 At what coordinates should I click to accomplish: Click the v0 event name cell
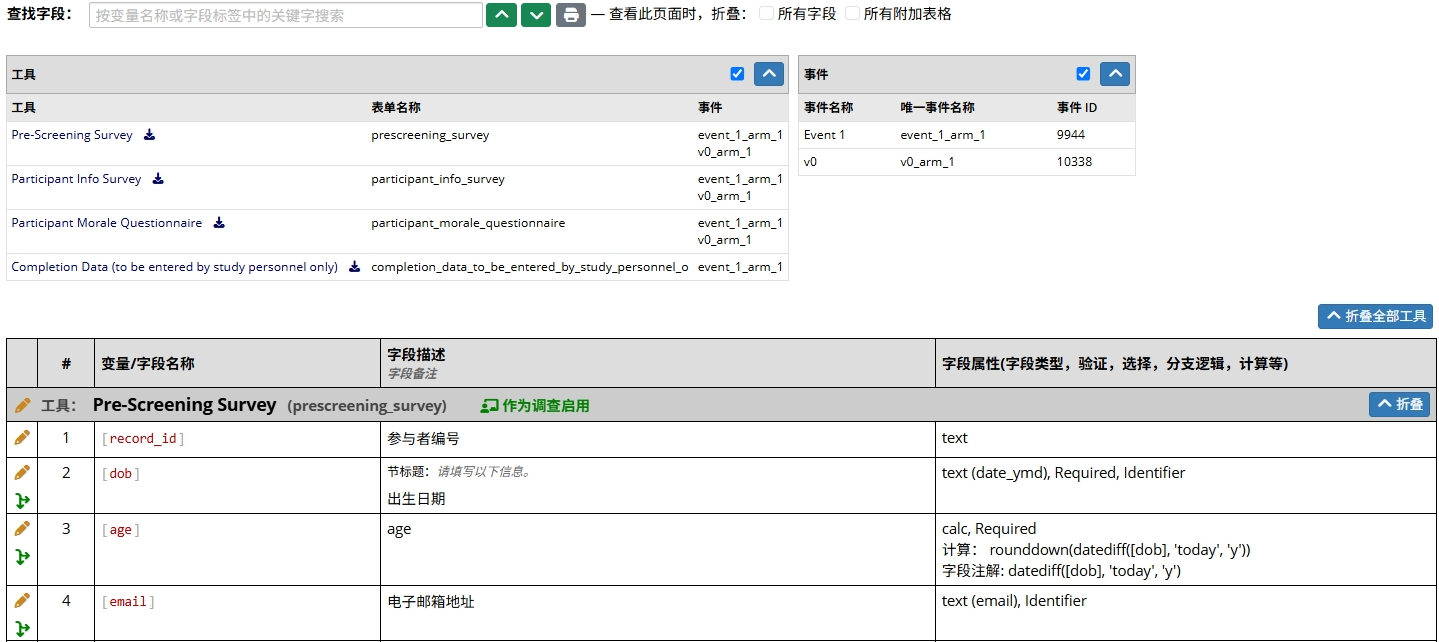(x=811, y=161)
